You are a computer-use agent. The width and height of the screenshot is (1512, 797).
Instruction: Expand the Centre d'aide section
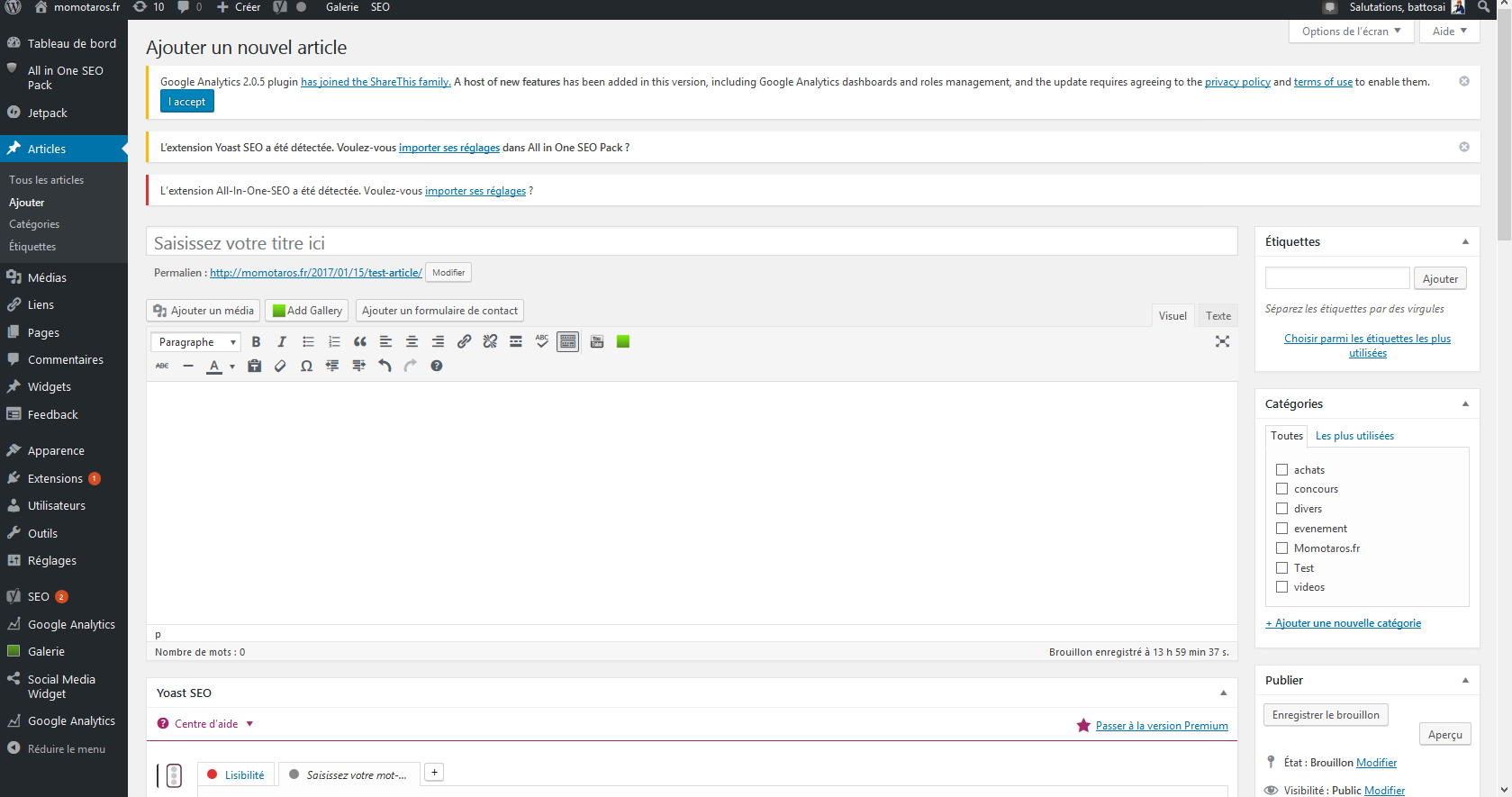[205, 724]
